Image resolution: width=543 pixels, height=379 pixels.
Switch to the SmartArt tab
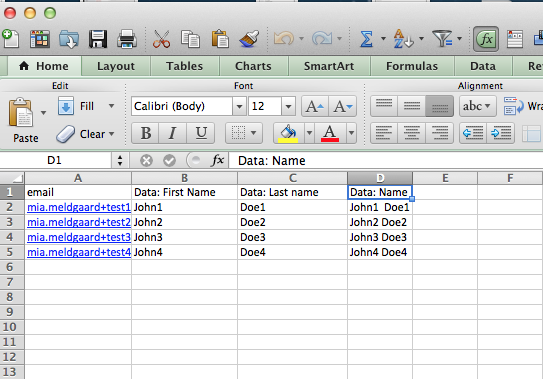click(329, 66)
